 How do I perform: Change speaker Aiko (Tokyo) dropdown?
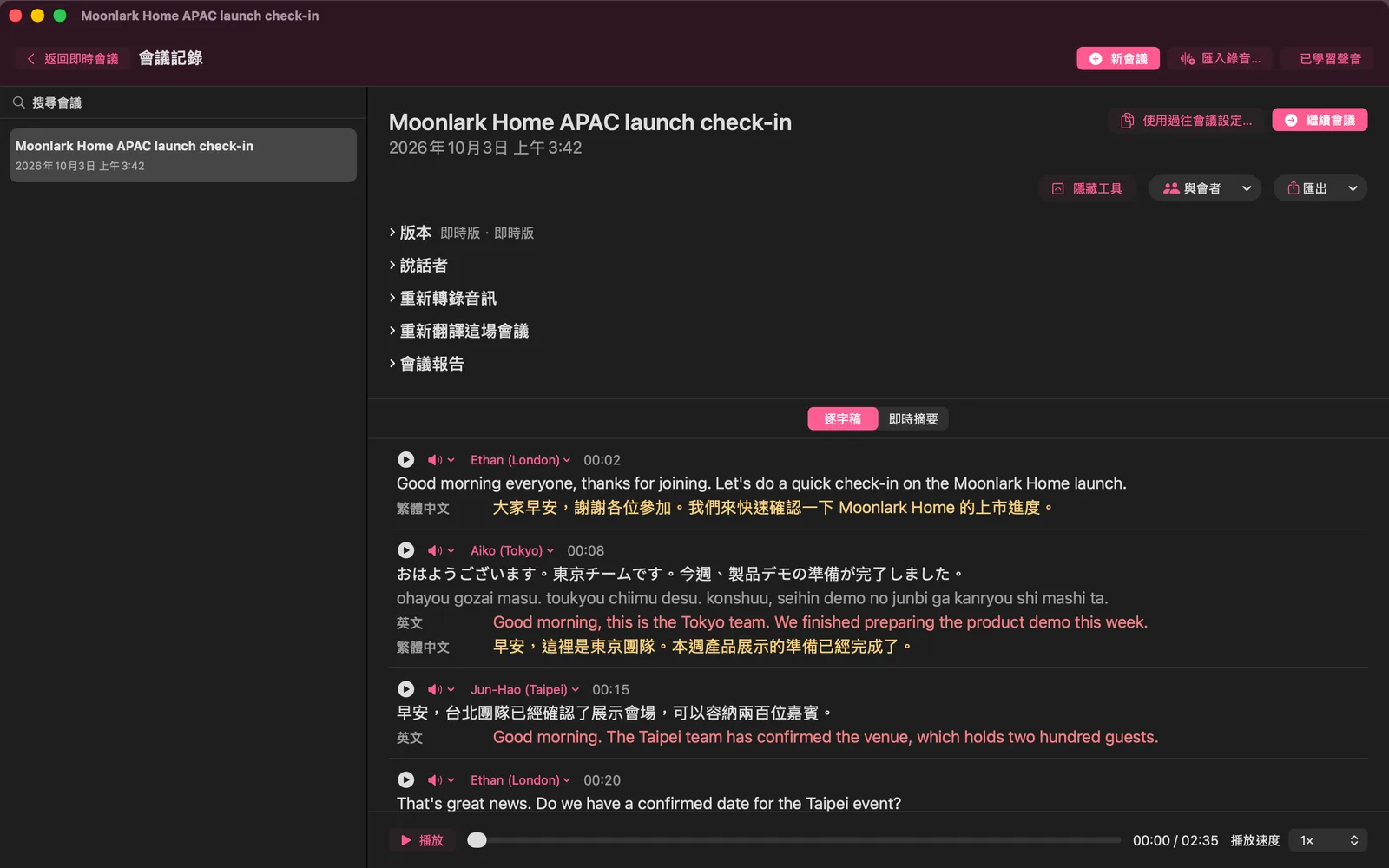pyautogui.click(x=512, y=550)
